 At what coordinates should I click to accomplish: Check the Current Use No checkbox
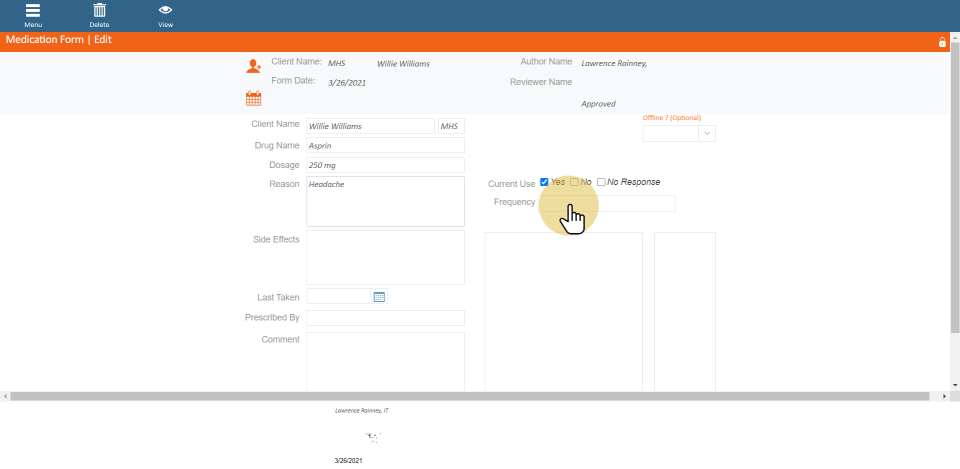coord(574,182)
